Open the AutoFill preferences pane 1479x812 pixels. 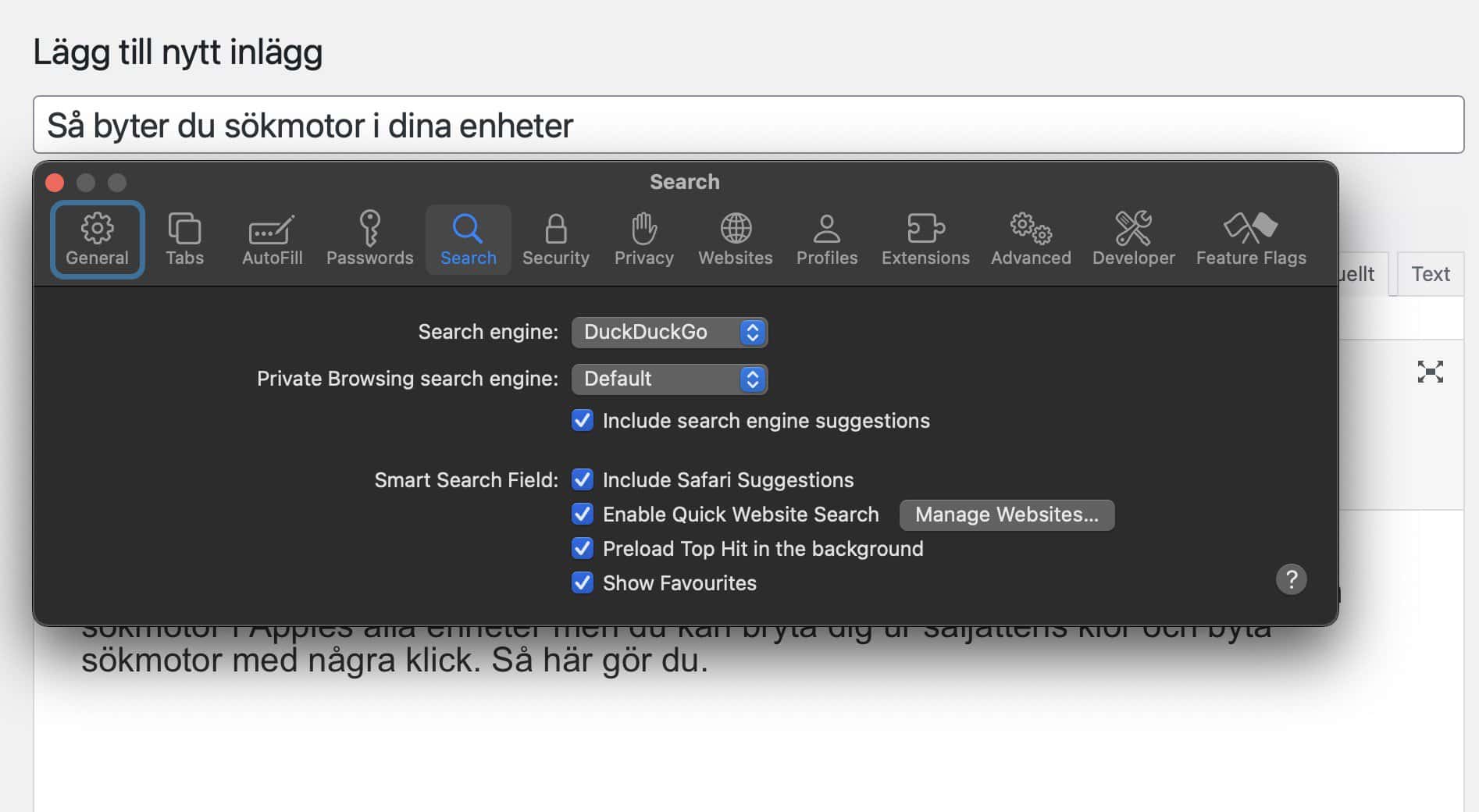272,240
